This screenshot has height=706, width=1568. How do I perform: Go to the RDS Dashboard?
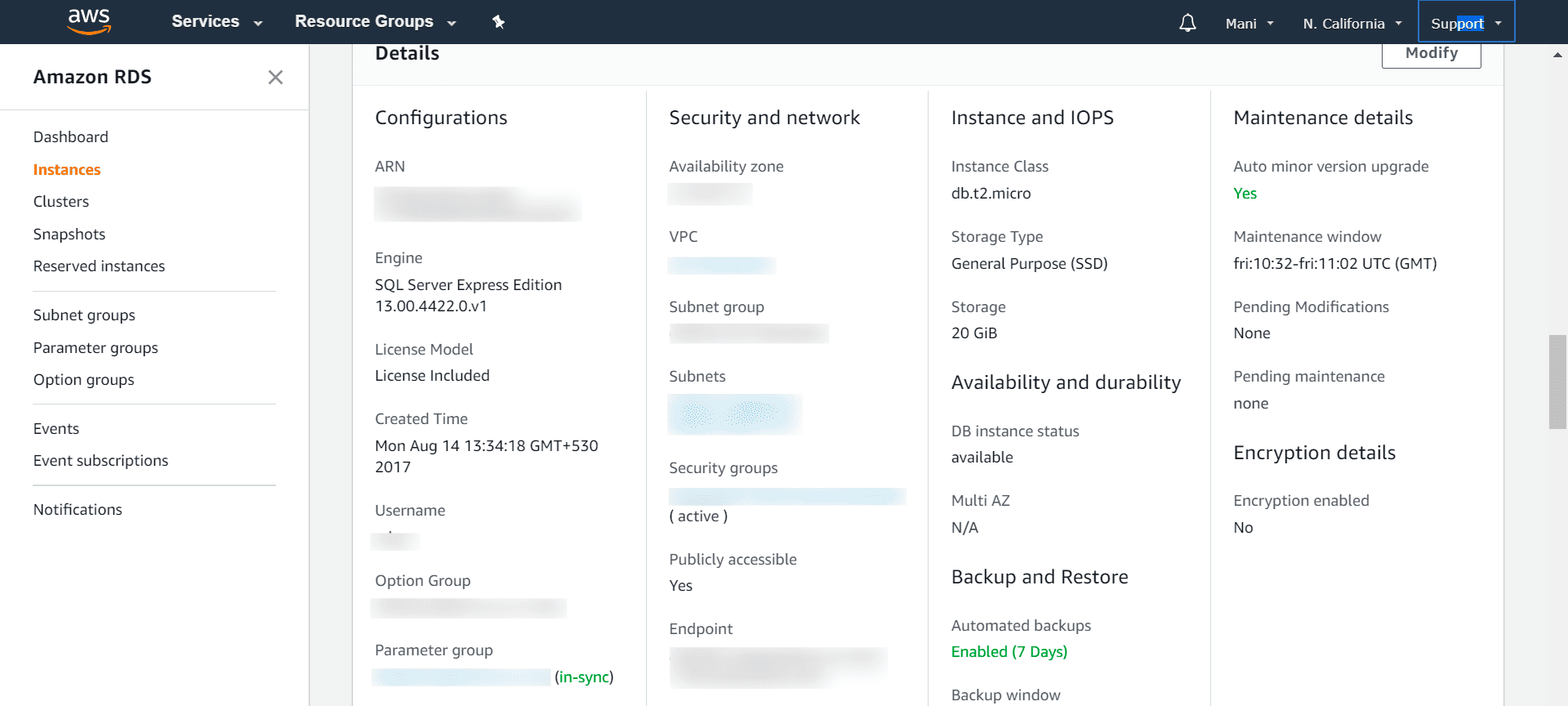tap(71, 137)
